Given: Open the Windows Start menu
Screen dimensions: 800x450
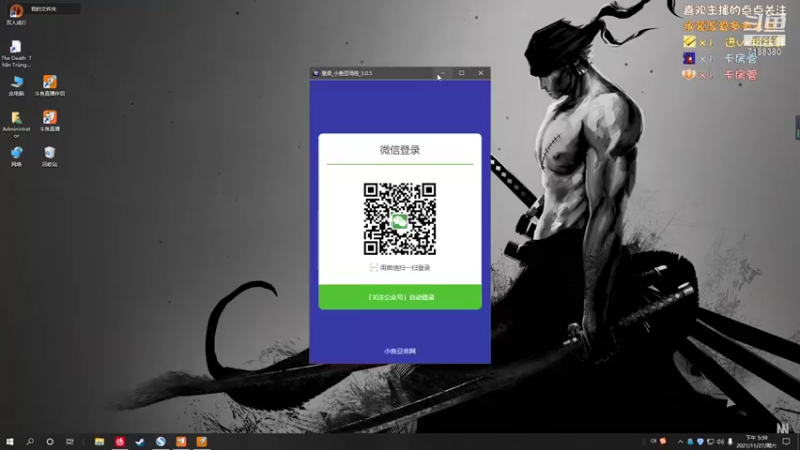Looking at the screenshot, I should [10, 441].
